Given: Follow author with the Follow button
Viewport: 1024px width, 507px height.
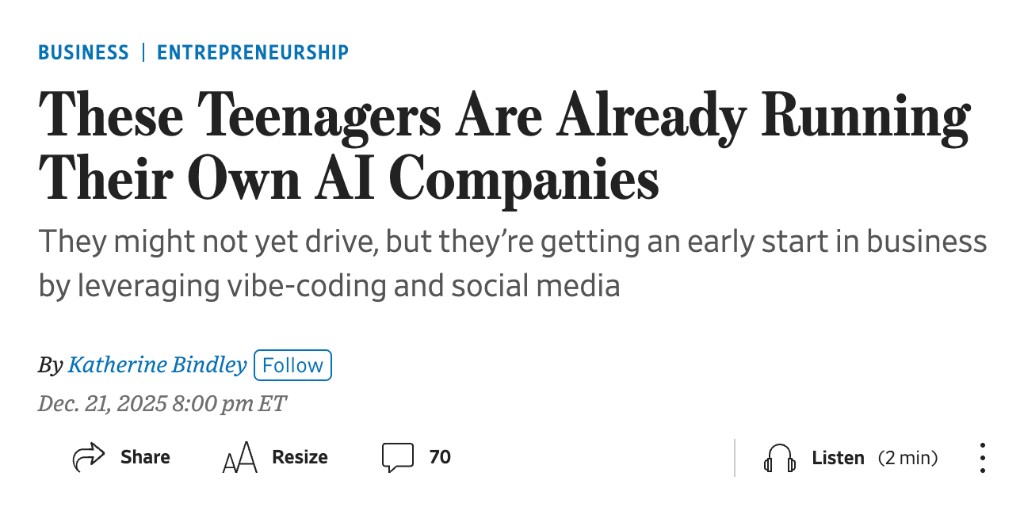Looking at the screenshot, I should [293, 365].
